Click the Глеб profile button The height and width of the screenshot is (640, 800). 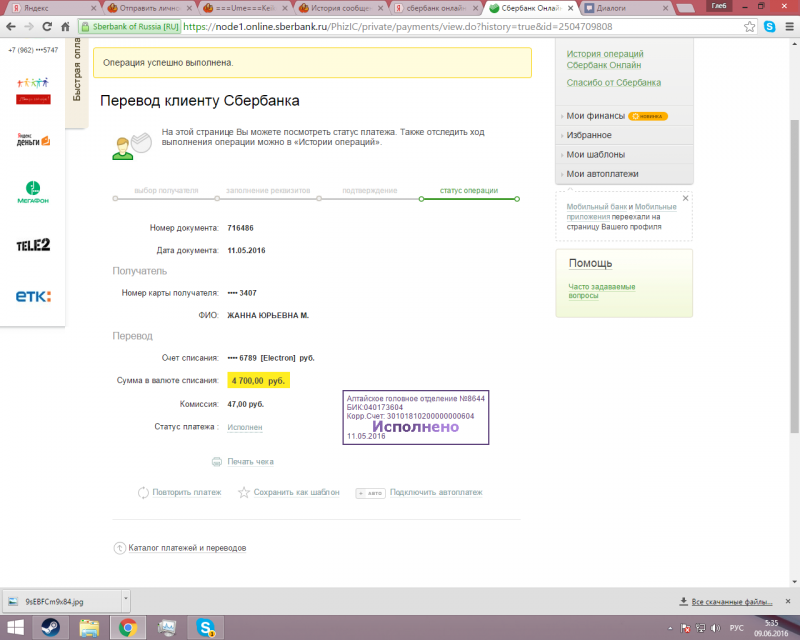click(x=718, y=6)
